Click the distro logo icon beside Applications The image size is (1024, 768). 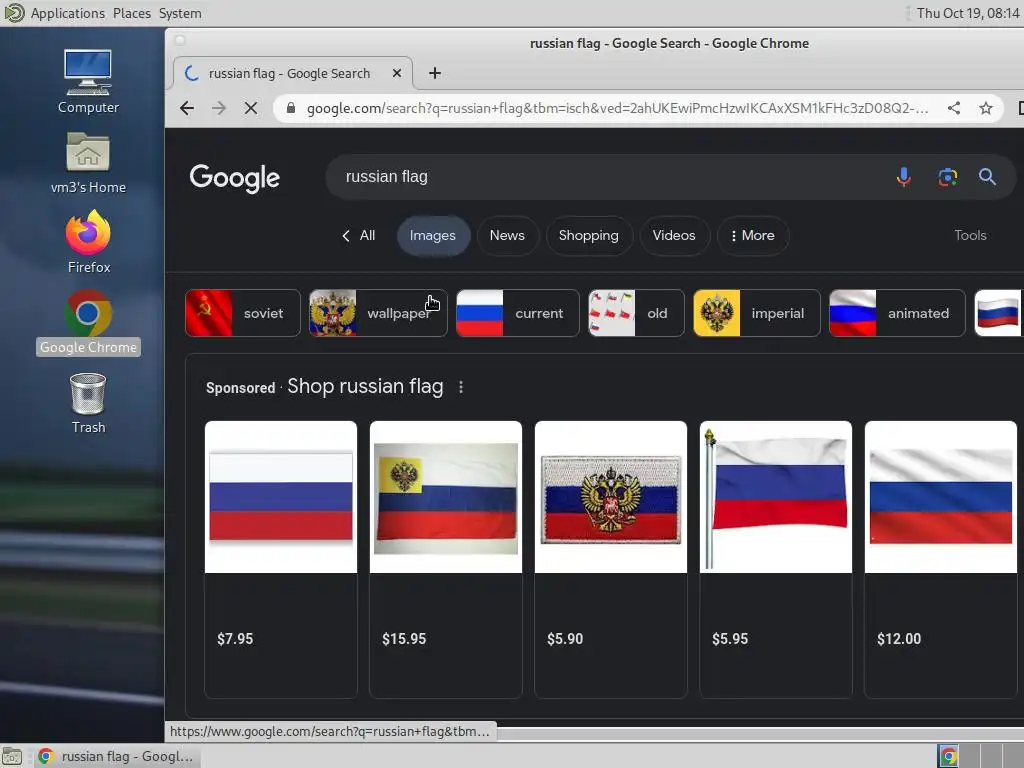[14, 13]
